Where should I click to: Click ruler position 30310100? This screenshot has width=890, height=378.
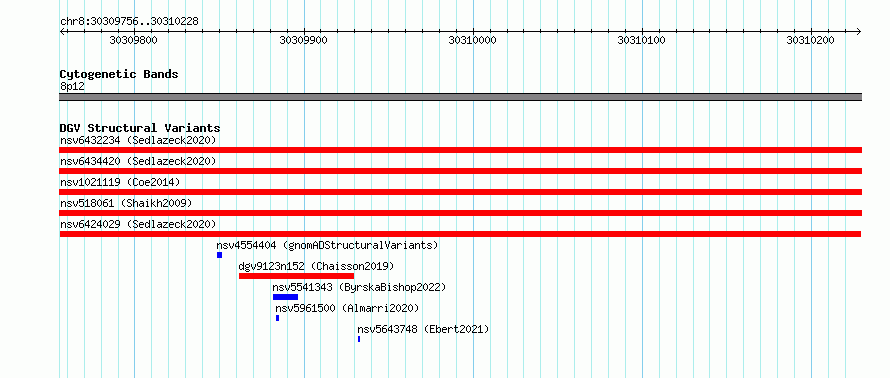[x=641, y=40]
